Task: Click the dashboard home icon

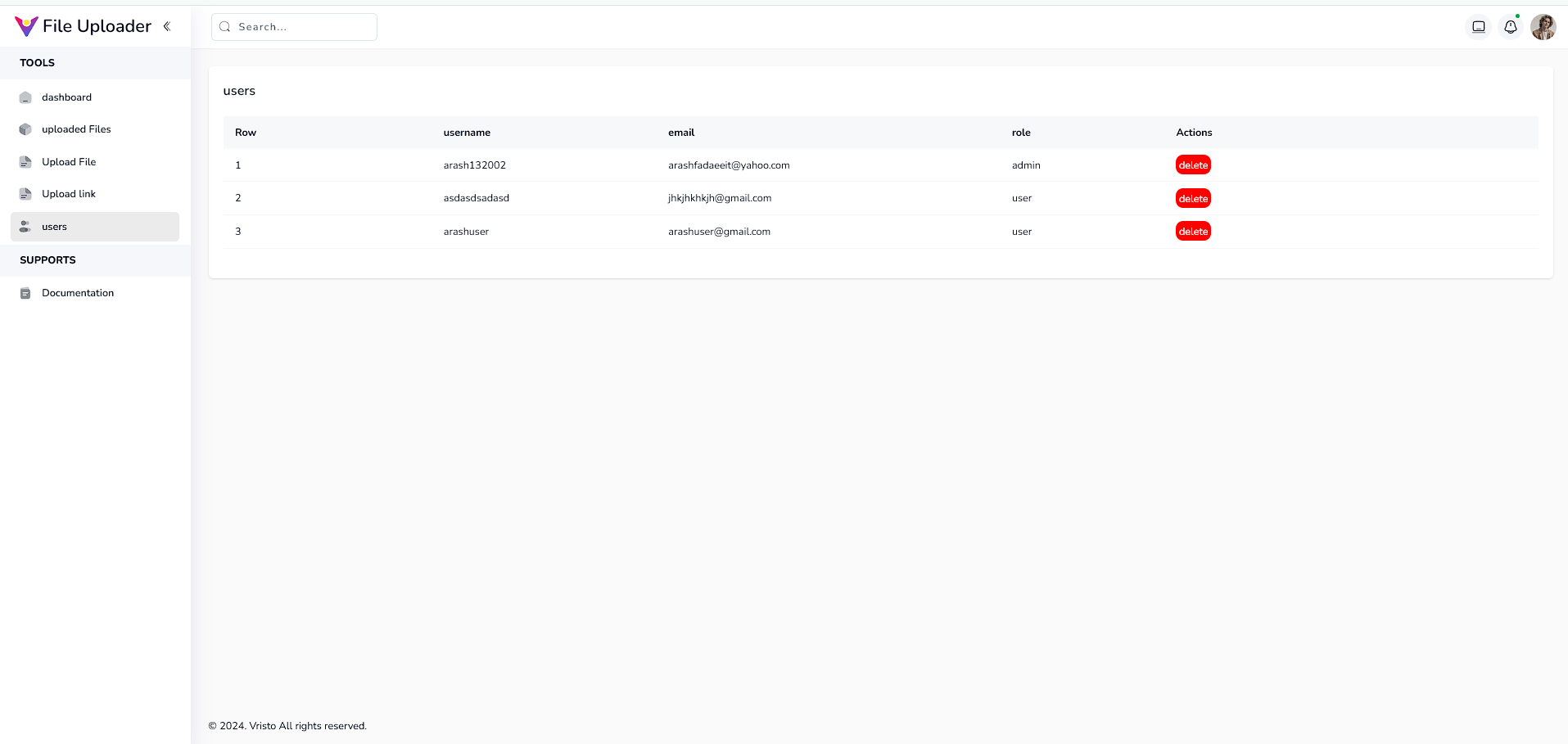Action: [x=25, y=97]
